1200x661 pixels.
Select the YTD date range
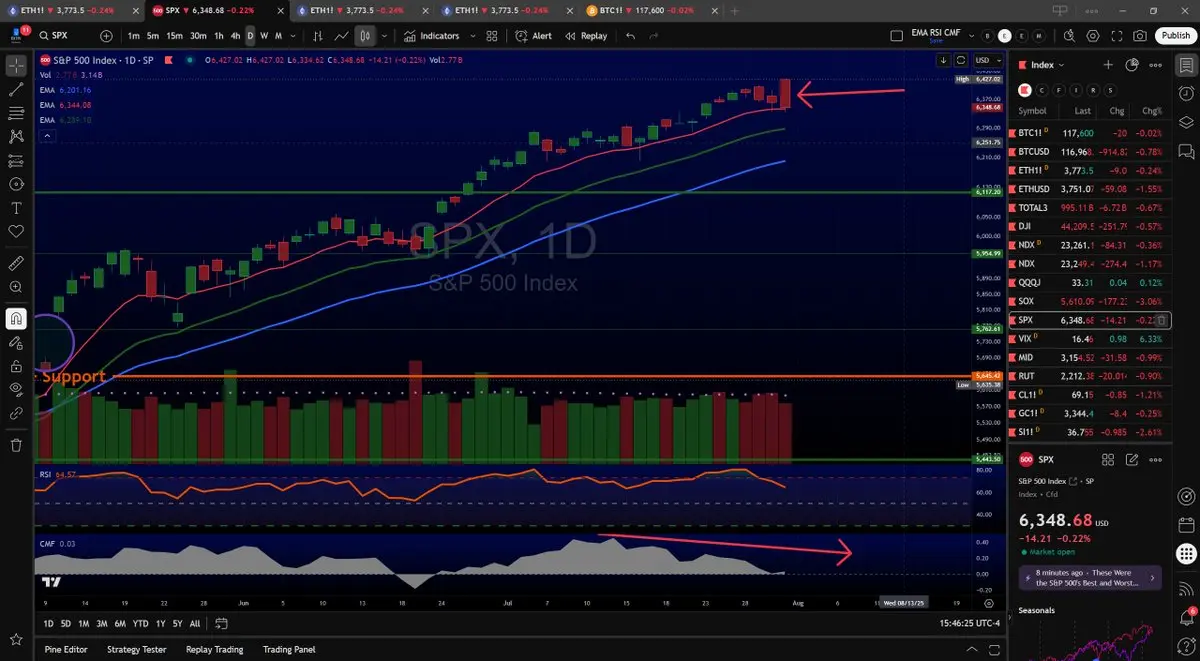pyautogui.click(x=140, y=624)
